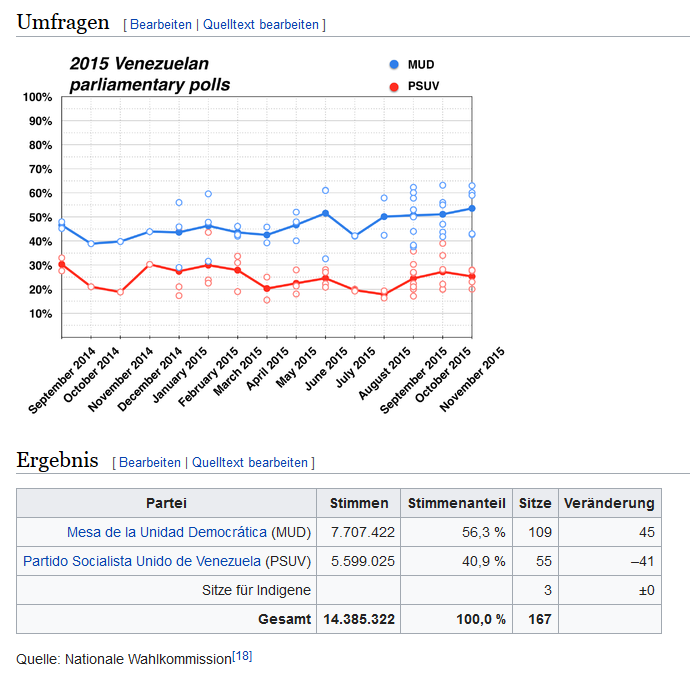Click the 100% y-axis label
690x675 pixels.
point(37,97)
